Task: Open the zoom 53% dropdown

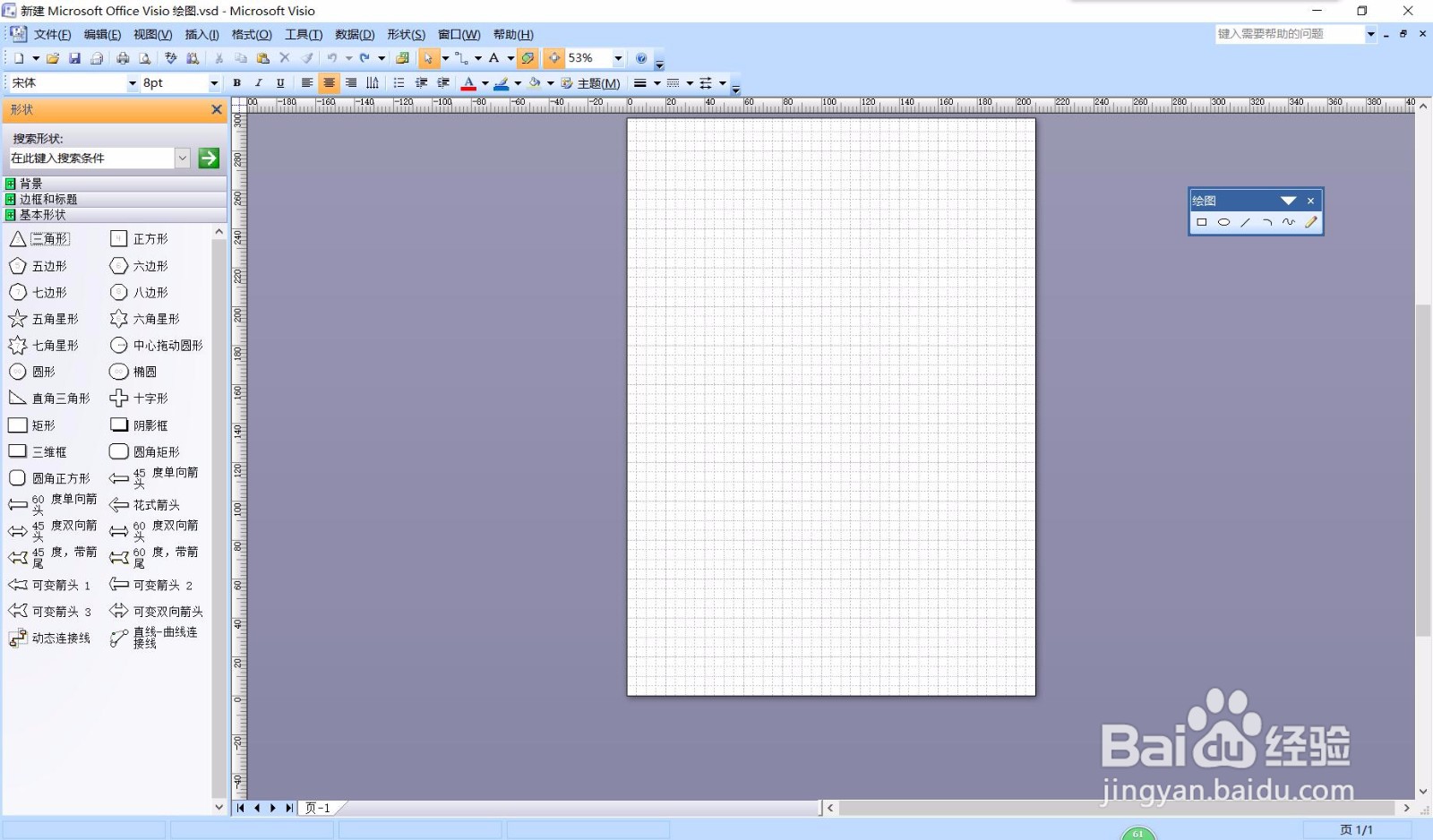Action: tap(618, 58)
